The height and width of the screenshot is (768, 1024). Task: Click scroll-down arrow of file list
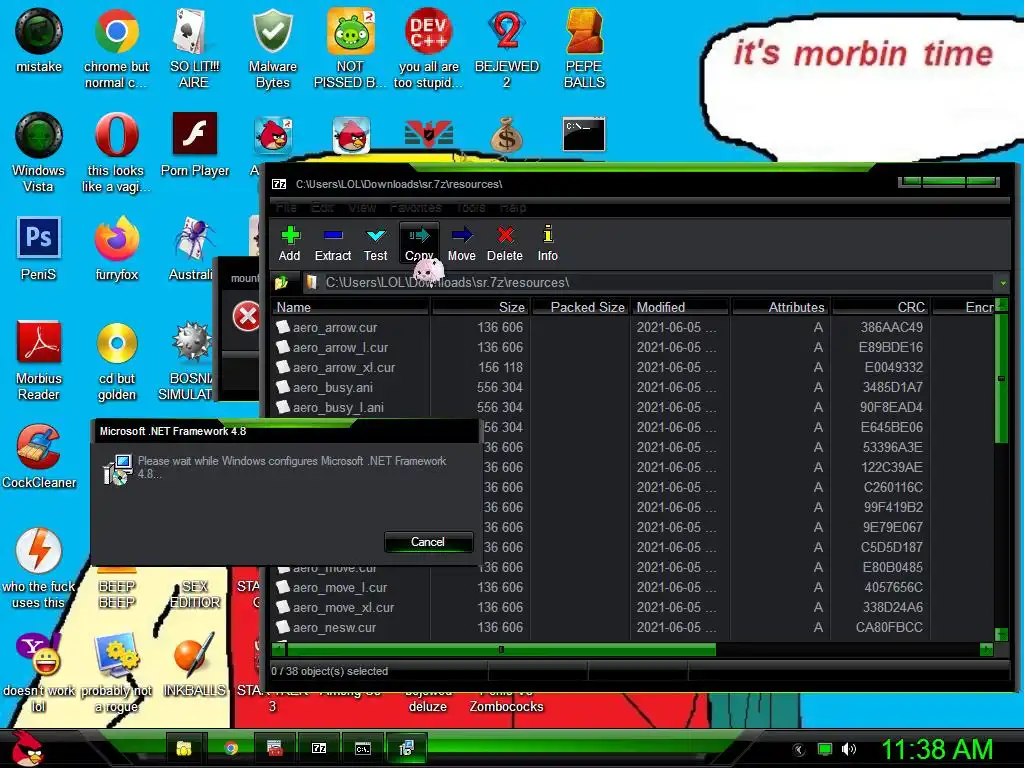1001,634
